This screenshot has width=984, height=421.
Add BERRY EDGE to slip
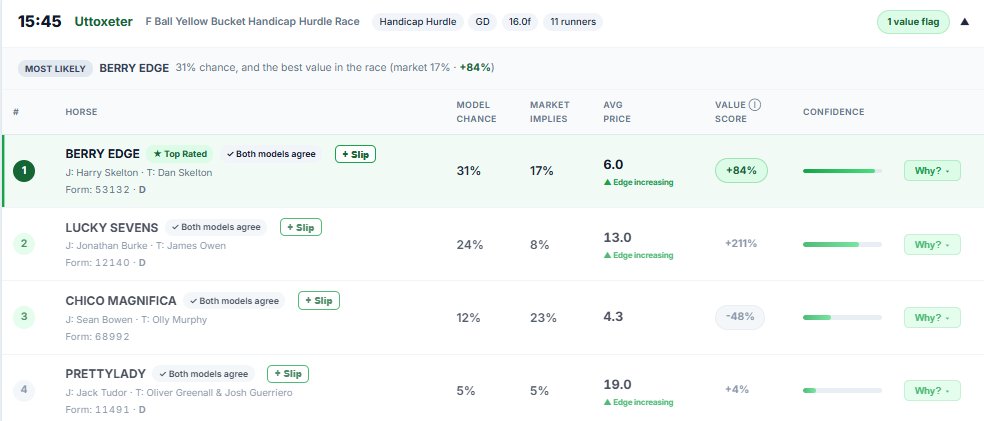click(355, 154)
